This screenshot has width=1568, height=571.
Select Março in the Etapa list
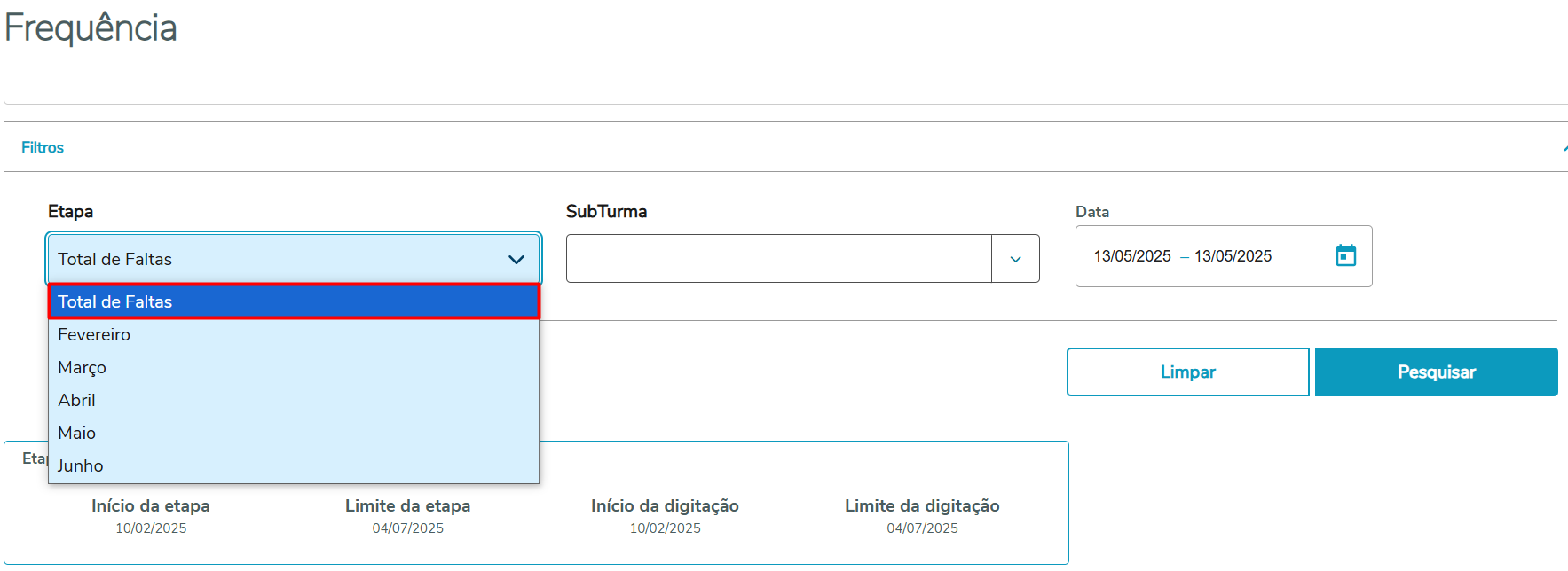[x=82, y=367]
